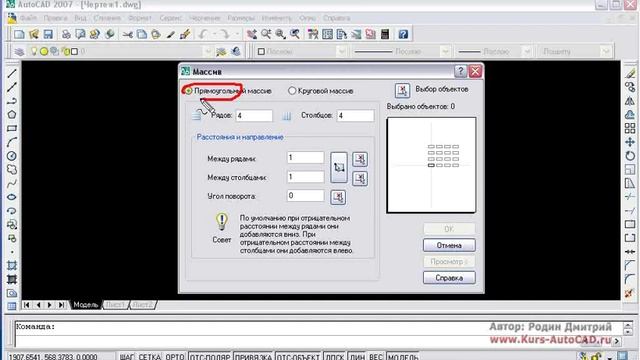Image resolution: width=640 pixels, height=360 pixels.
Task: Open the linetype control dropdown
Action: (x=445, y=51)
